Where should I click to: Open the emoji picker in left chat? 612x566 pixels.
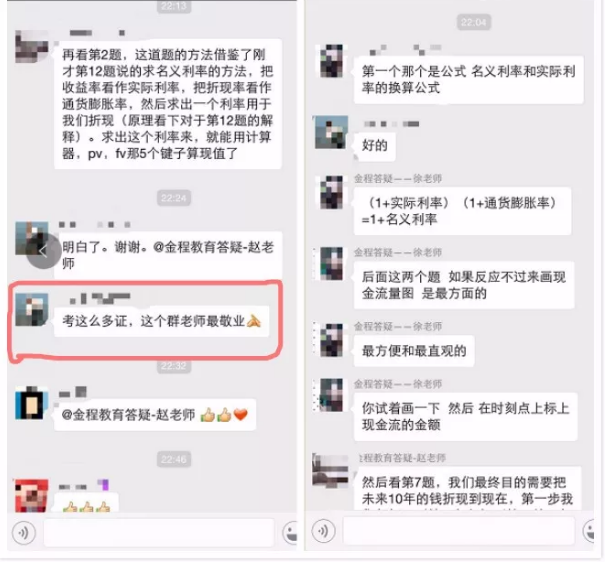click(291, 533)
